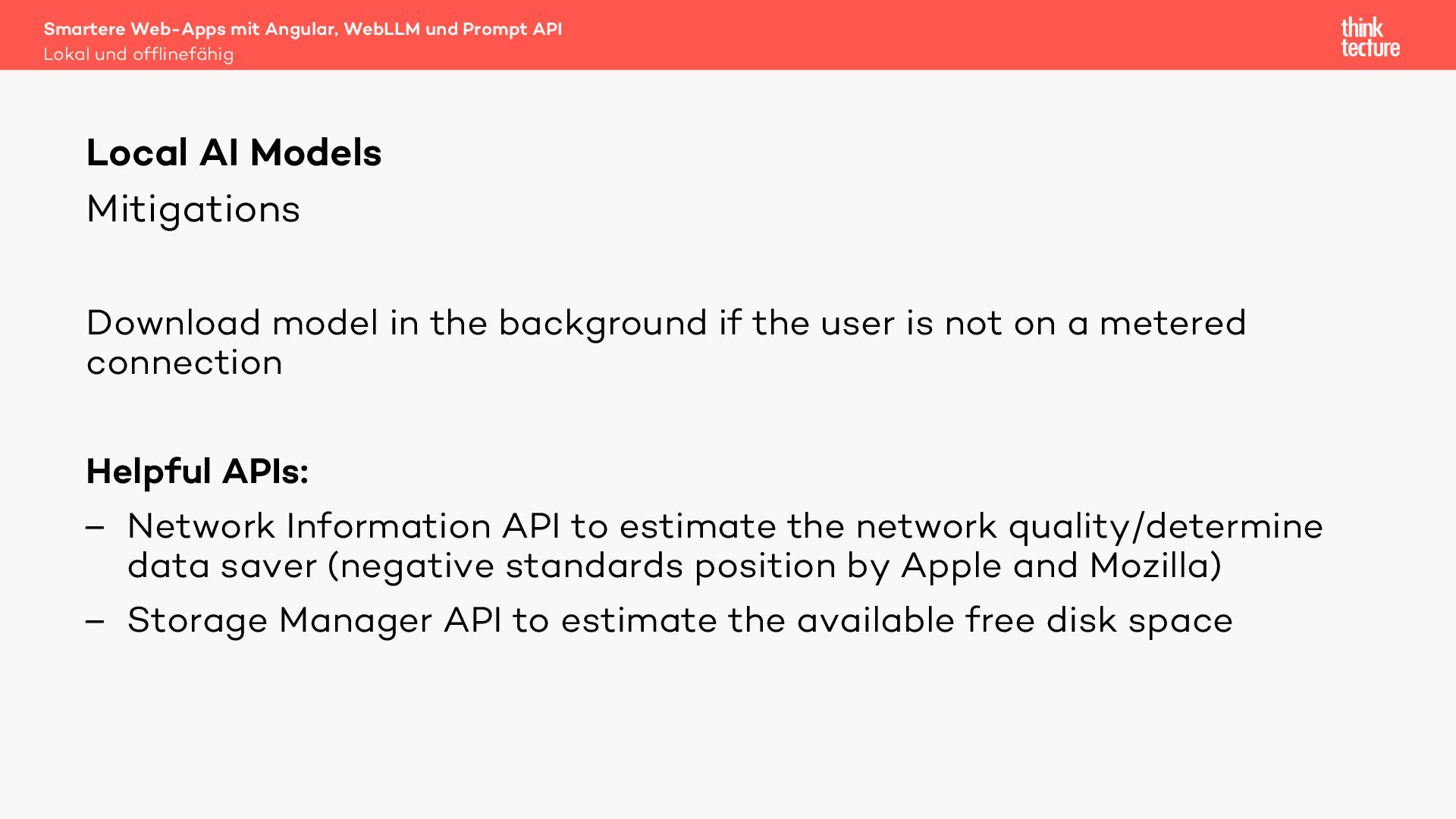
Task: Click the red header bar background
Action: pos(910,35)
